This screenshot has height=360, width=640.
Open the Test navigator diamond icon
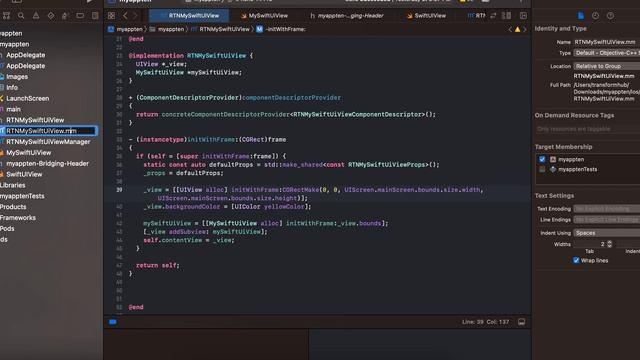[51, 16]
